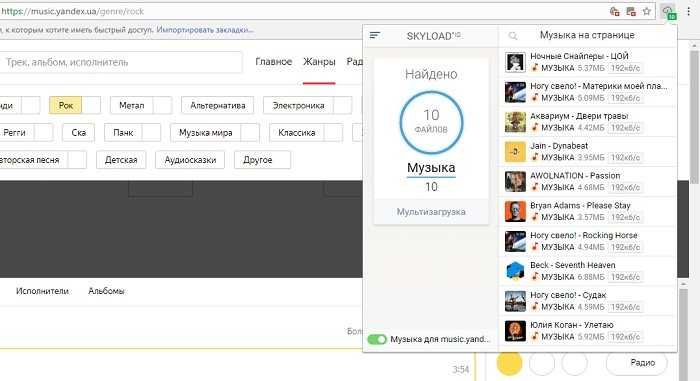Select the Рок genre button

[x=66, y=105]
